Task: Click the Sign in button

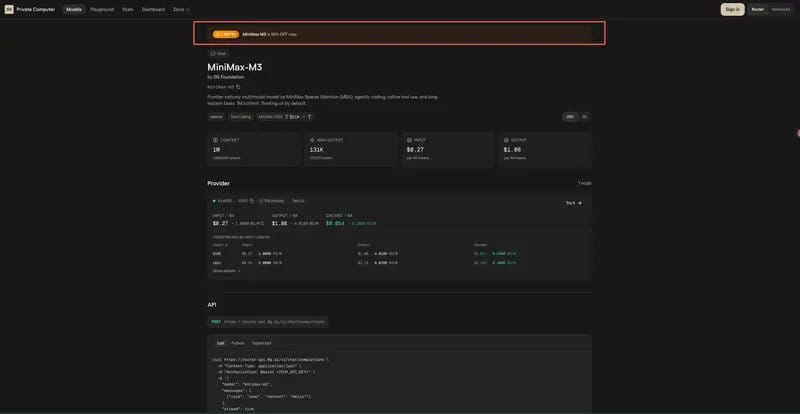Action: (x=732, y=9)
